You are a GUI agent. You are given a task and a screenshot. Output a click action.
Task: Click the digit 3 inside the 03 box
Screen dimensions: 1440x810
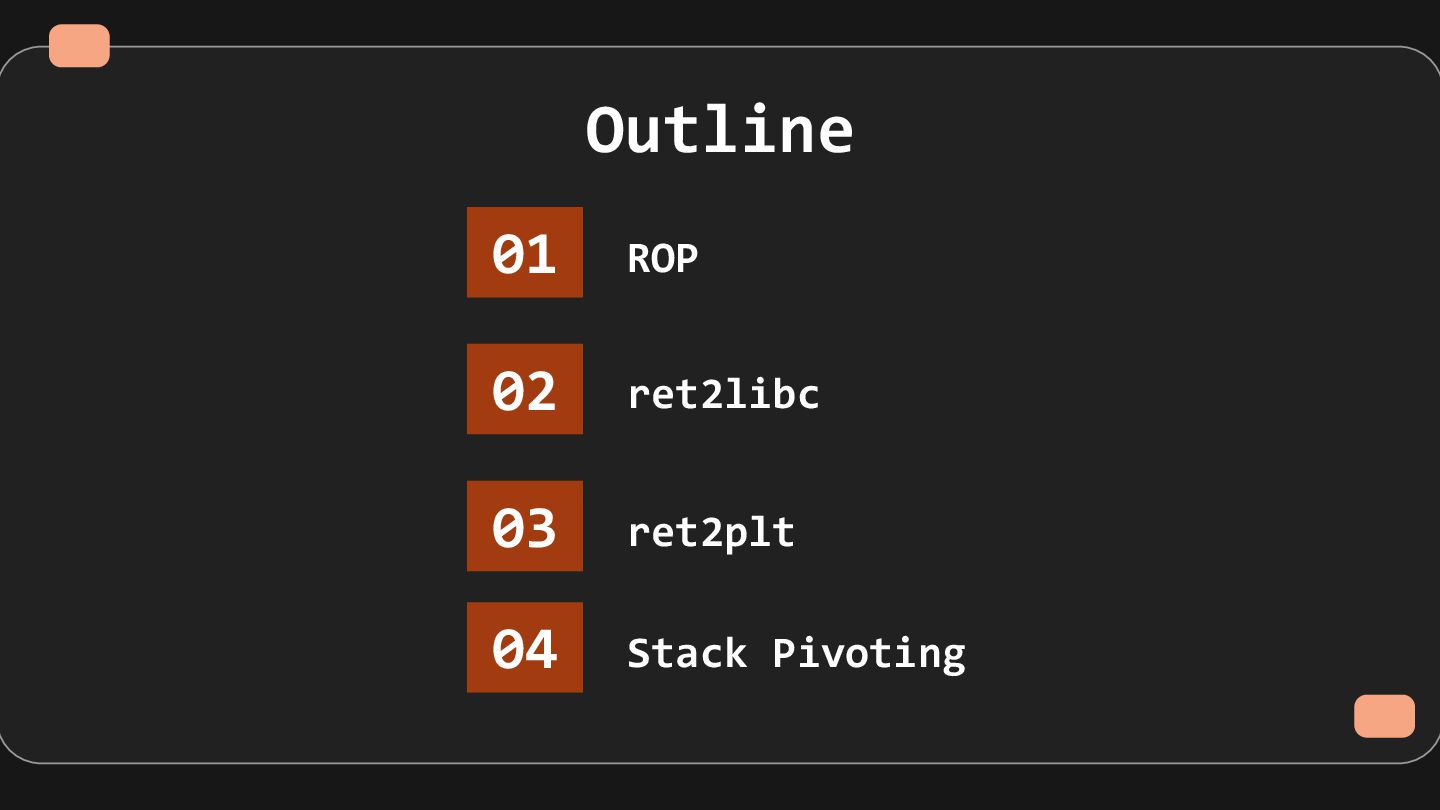541,528
